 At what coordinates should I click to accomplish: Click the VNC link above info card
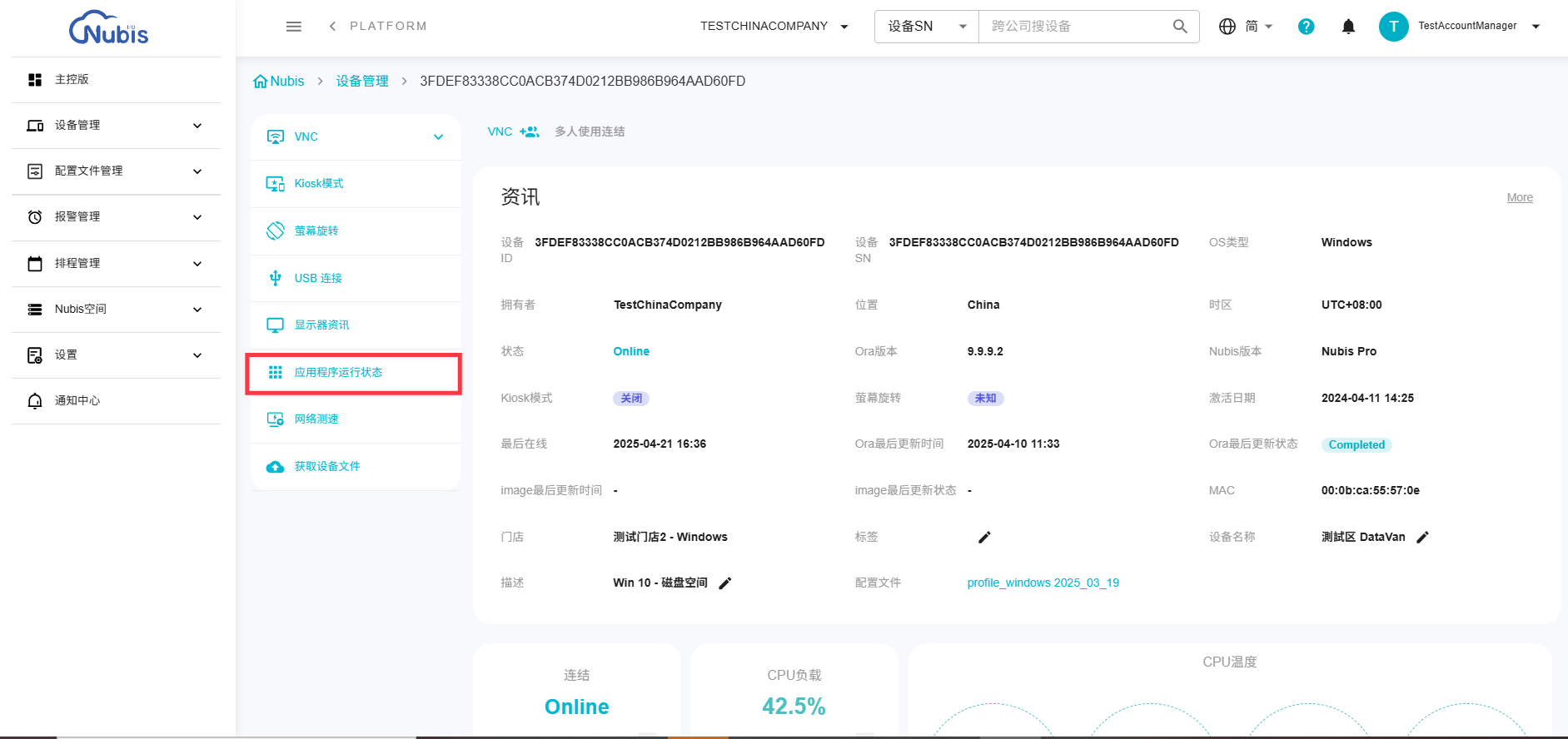coord(500,131)
